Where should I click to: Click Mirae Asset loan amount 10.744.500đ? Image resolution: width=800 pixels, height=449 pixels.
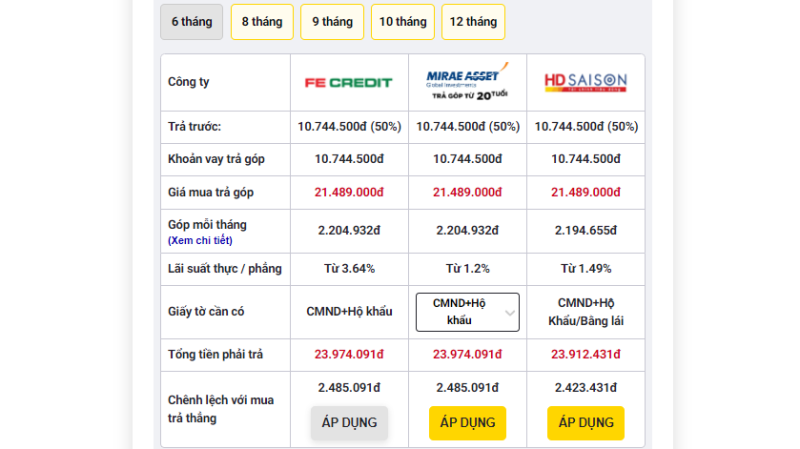click(467, 159)
